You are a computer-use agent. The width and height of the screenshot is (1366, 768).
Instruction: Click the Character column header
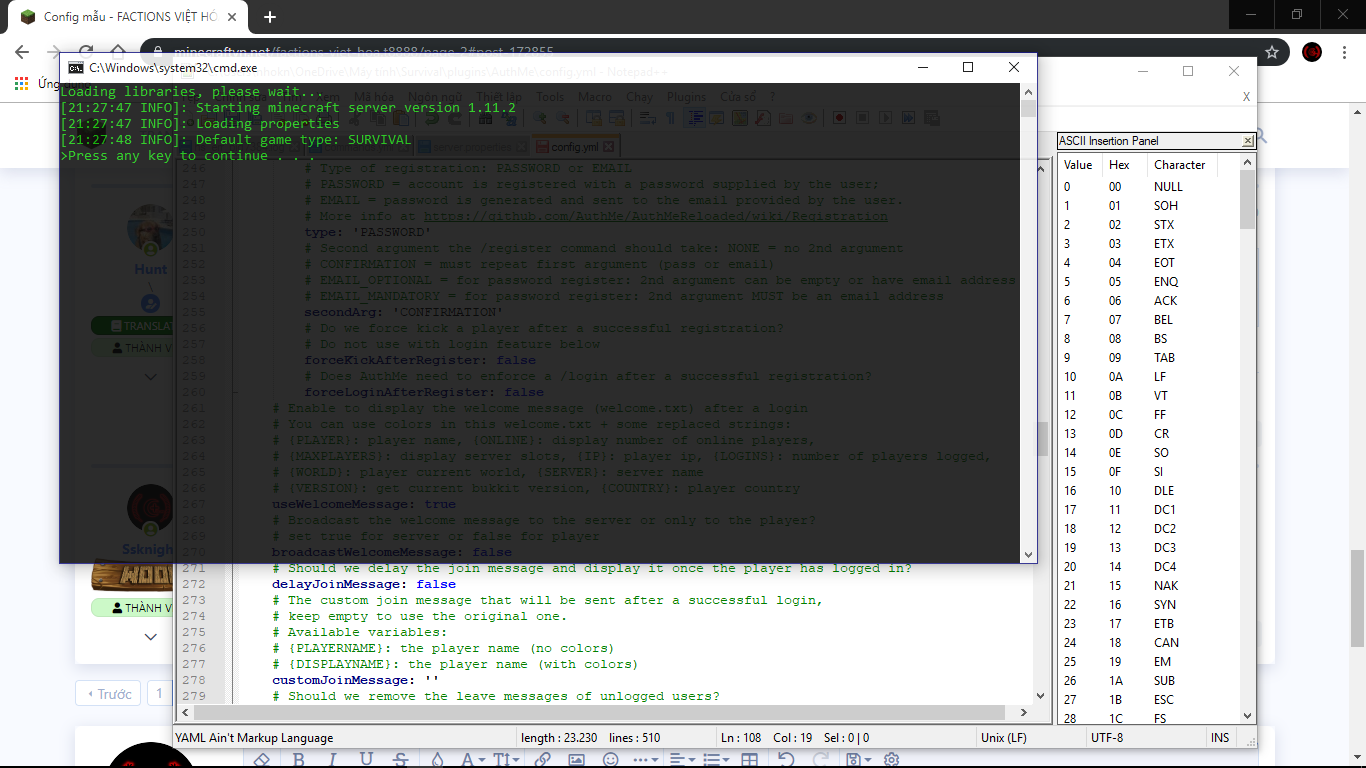click(x=1179, y=165)
